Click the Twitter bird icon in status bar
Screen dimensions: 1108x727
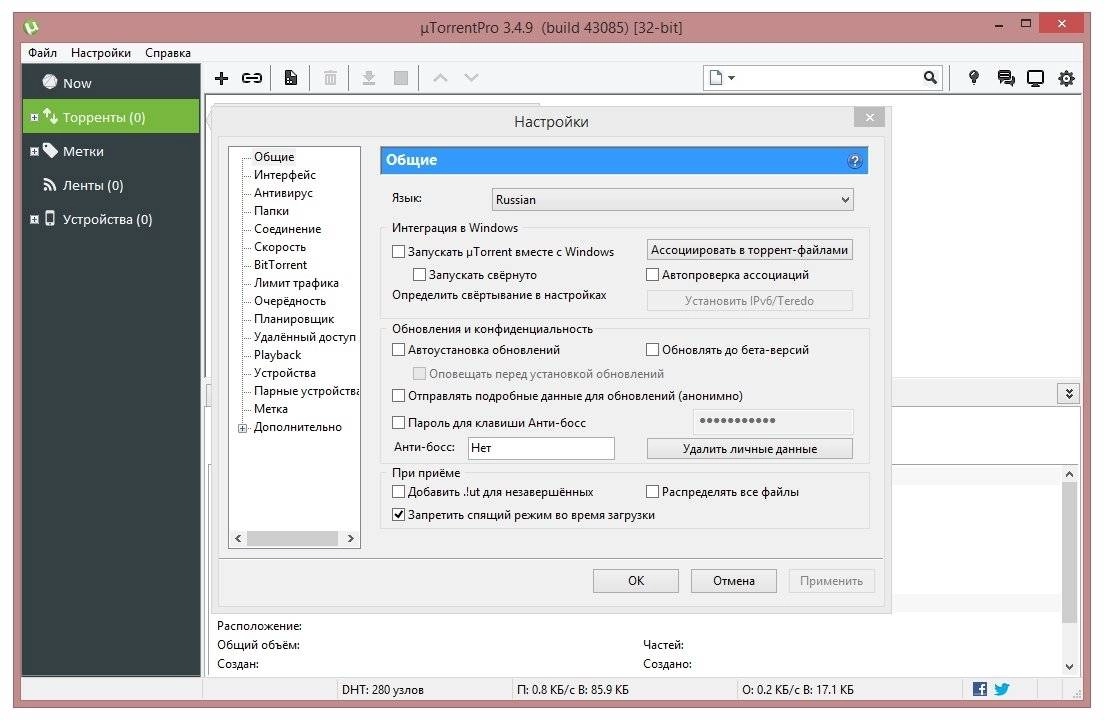(1001, 689)
